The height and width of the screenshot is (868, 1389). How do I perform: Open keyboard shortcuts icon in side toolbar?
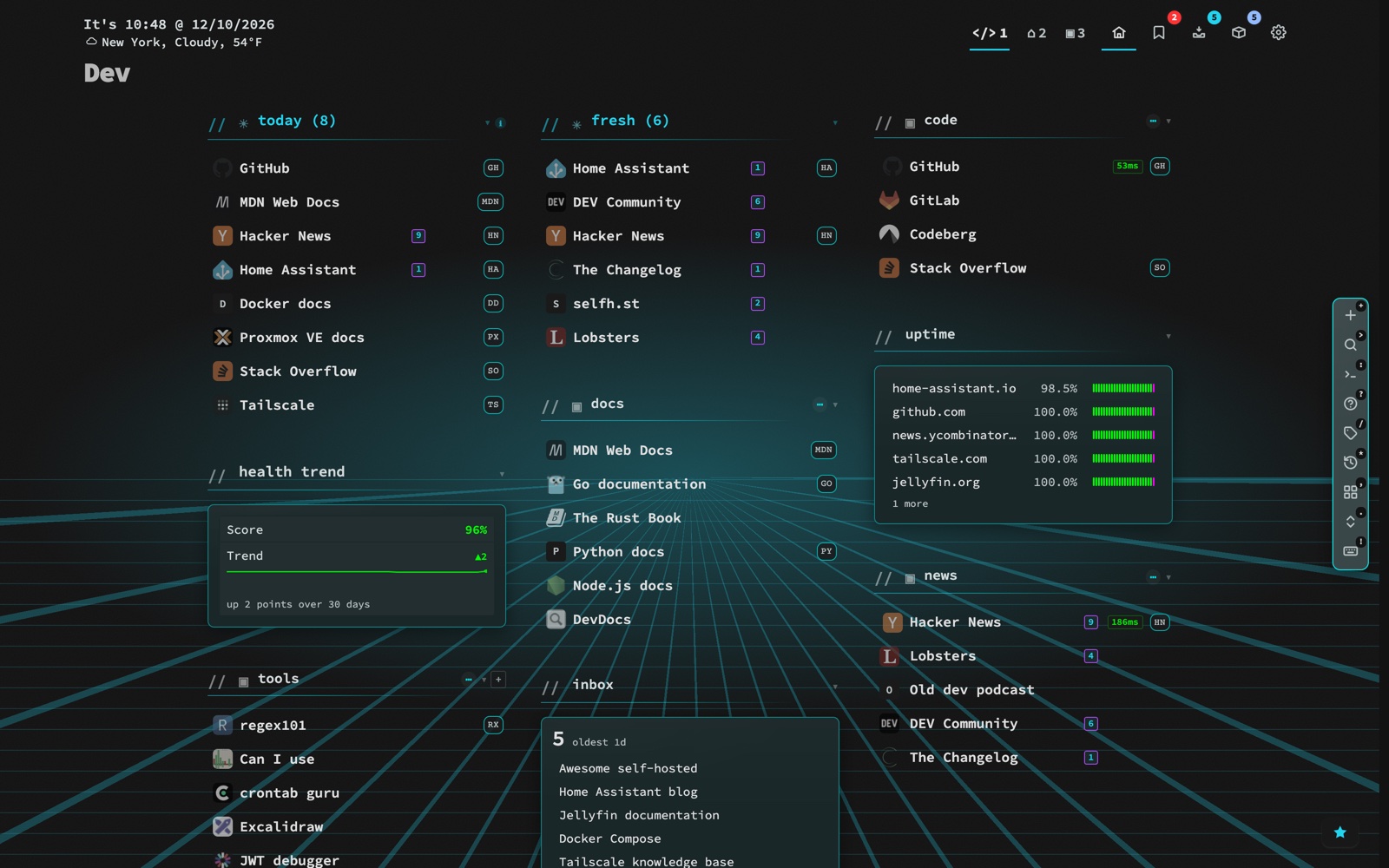(x=1350, y=551)
